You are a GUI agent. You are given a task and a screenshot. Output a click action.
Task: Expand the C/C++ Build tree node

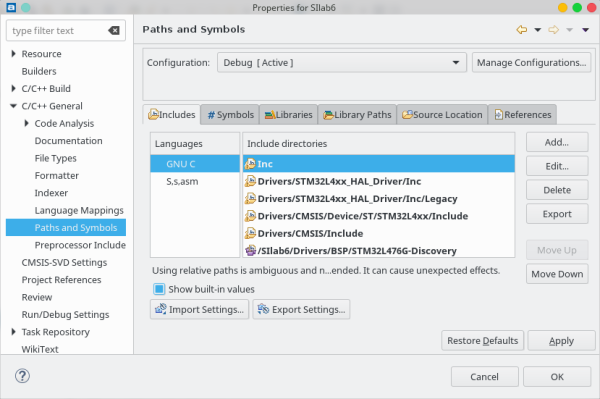coord(13,88)
